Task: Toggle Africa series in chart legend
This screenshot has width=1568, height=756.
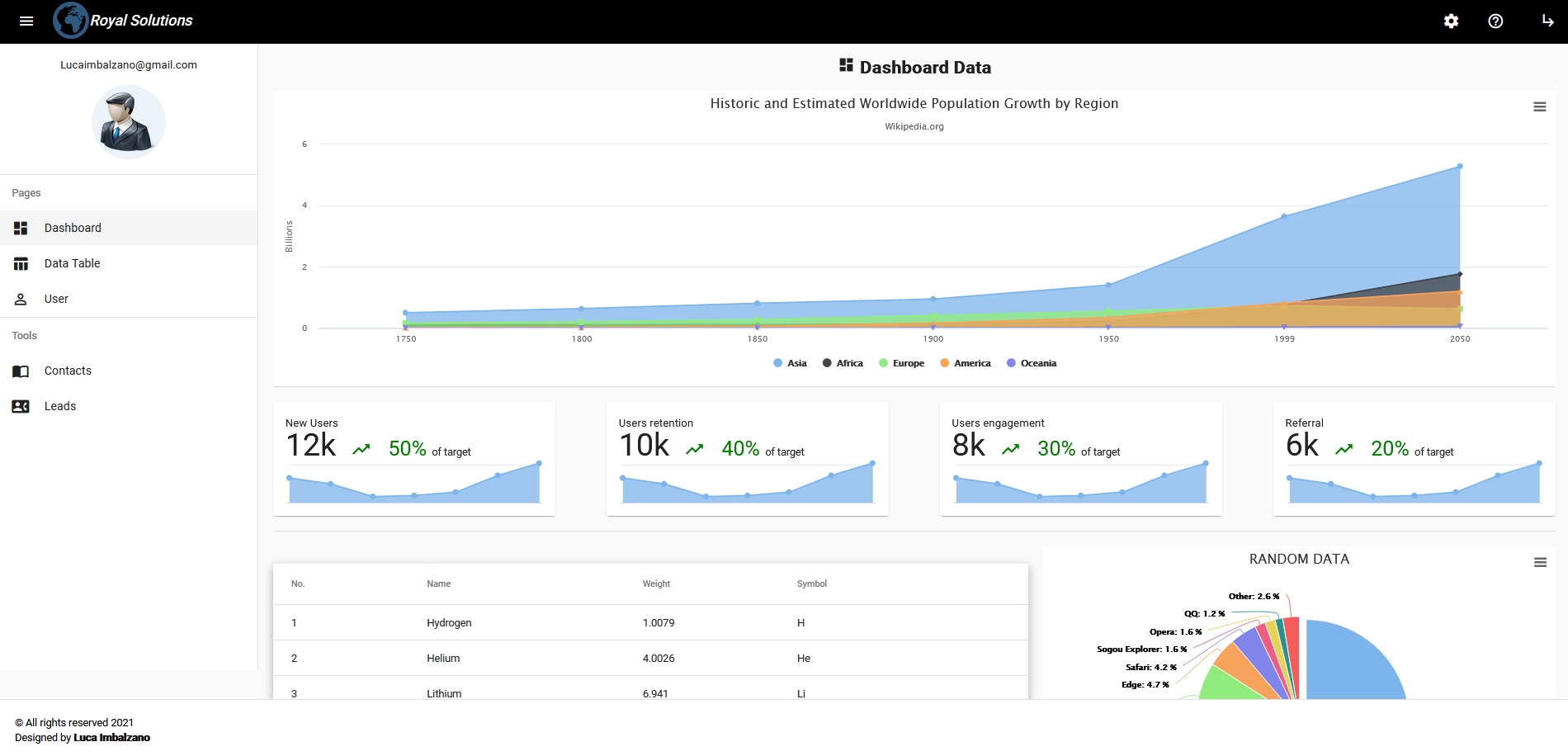Action: [x=843, y=363]
